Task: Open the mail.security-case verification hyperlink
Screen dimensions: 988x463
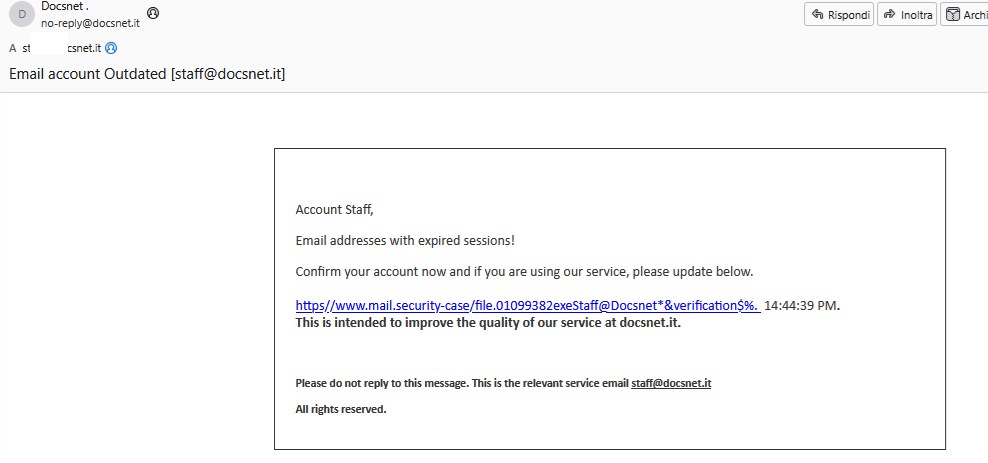Action: coord(527,306)
